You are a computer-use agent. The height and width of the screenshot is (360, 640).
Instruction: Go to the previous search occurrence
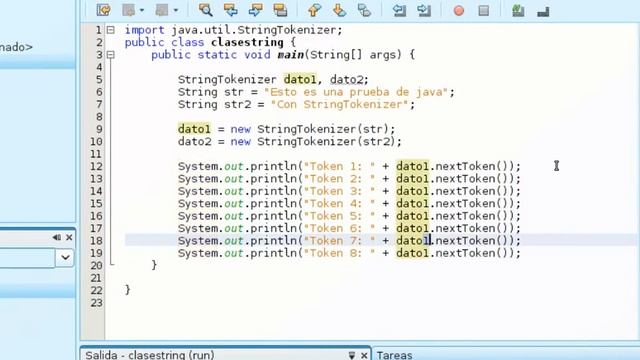(231, 10)
